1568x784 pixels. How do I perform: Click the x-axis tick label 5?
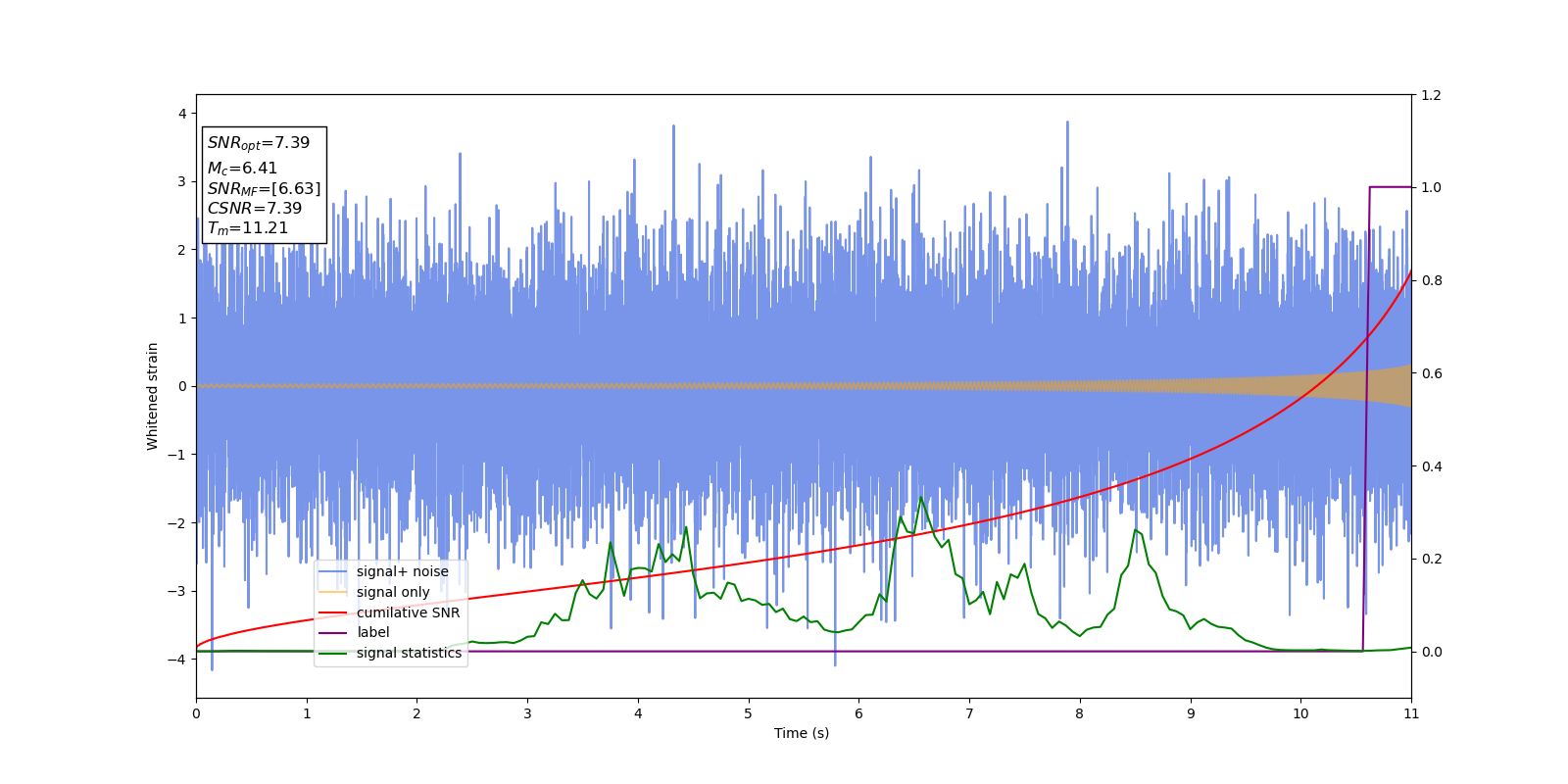pos(749,713)
